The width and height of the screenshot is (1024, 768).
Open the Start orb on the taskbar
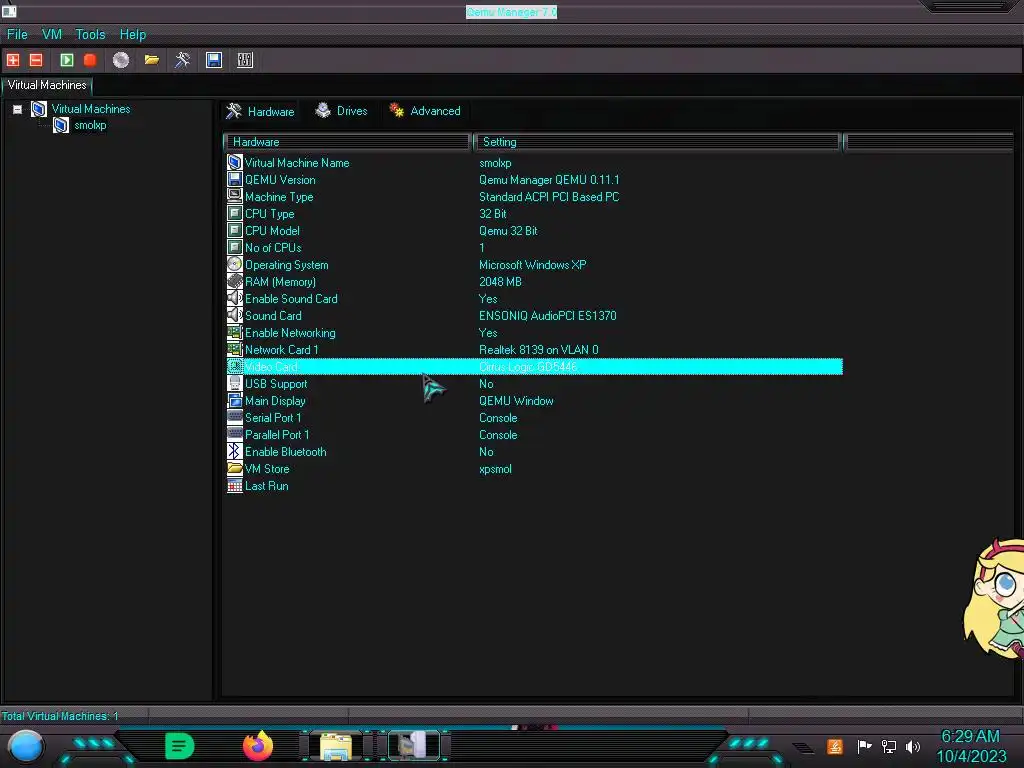(x=26, y=746)
